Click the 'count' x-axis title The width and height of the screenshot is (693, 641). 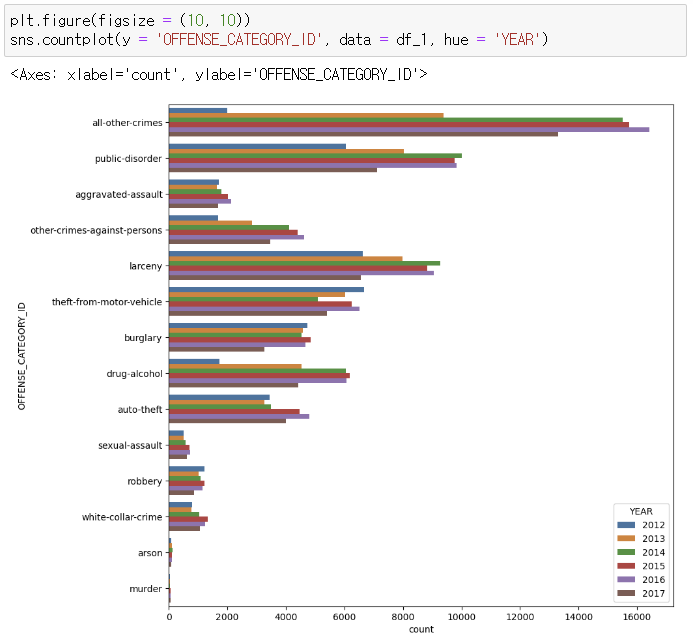[x=421, y=630]
